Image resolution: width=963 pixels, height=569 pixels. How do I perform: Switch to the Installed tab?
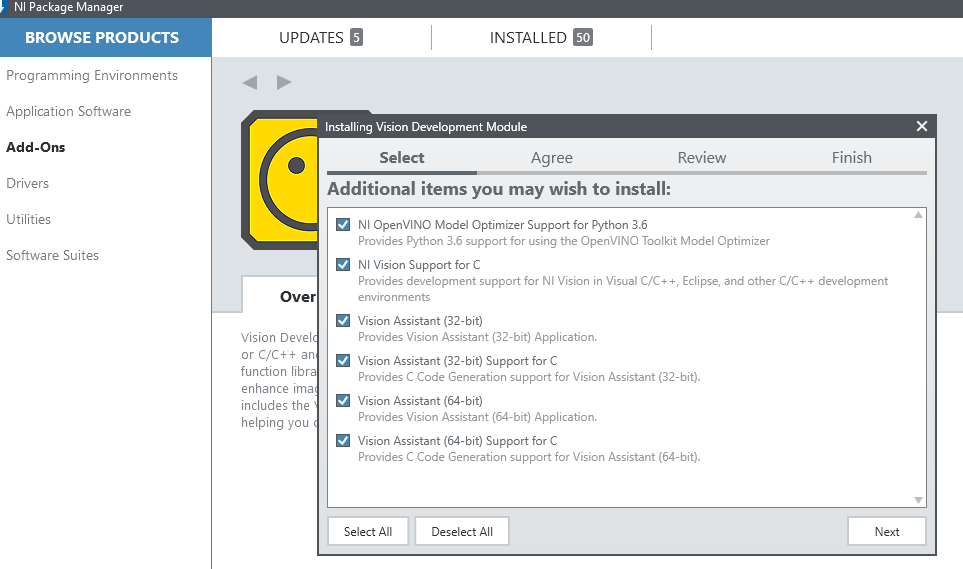pos(541,37)
